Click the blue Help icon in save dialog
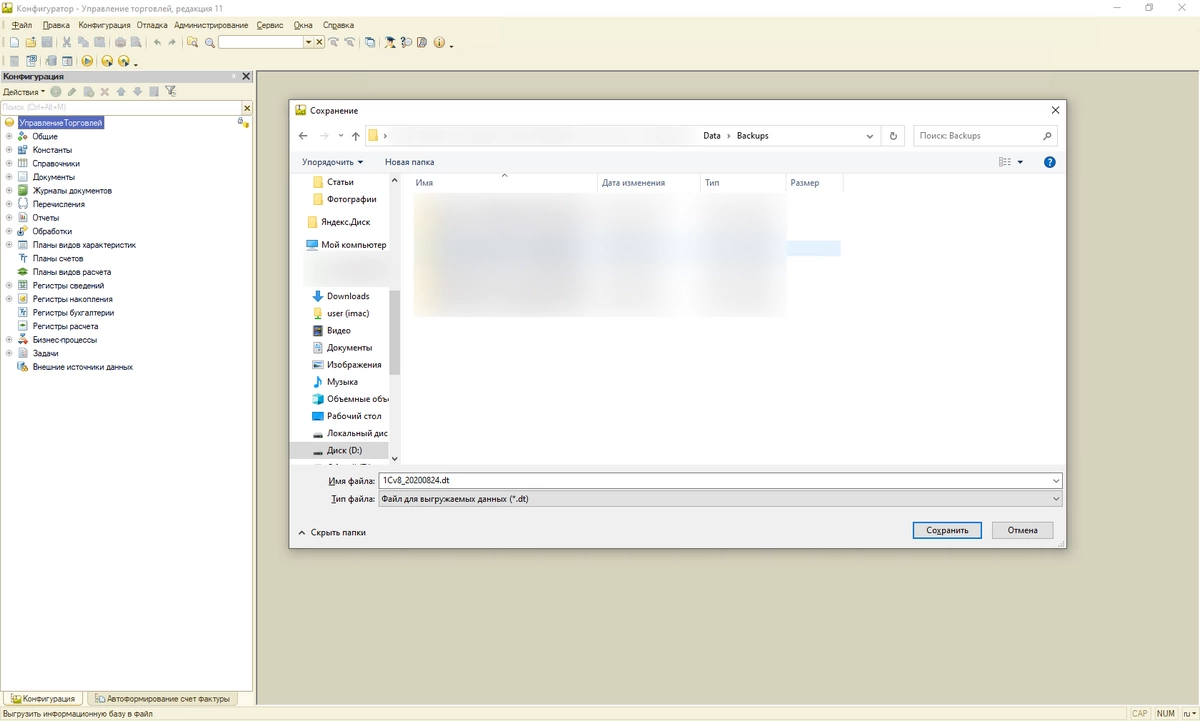 1049,162
